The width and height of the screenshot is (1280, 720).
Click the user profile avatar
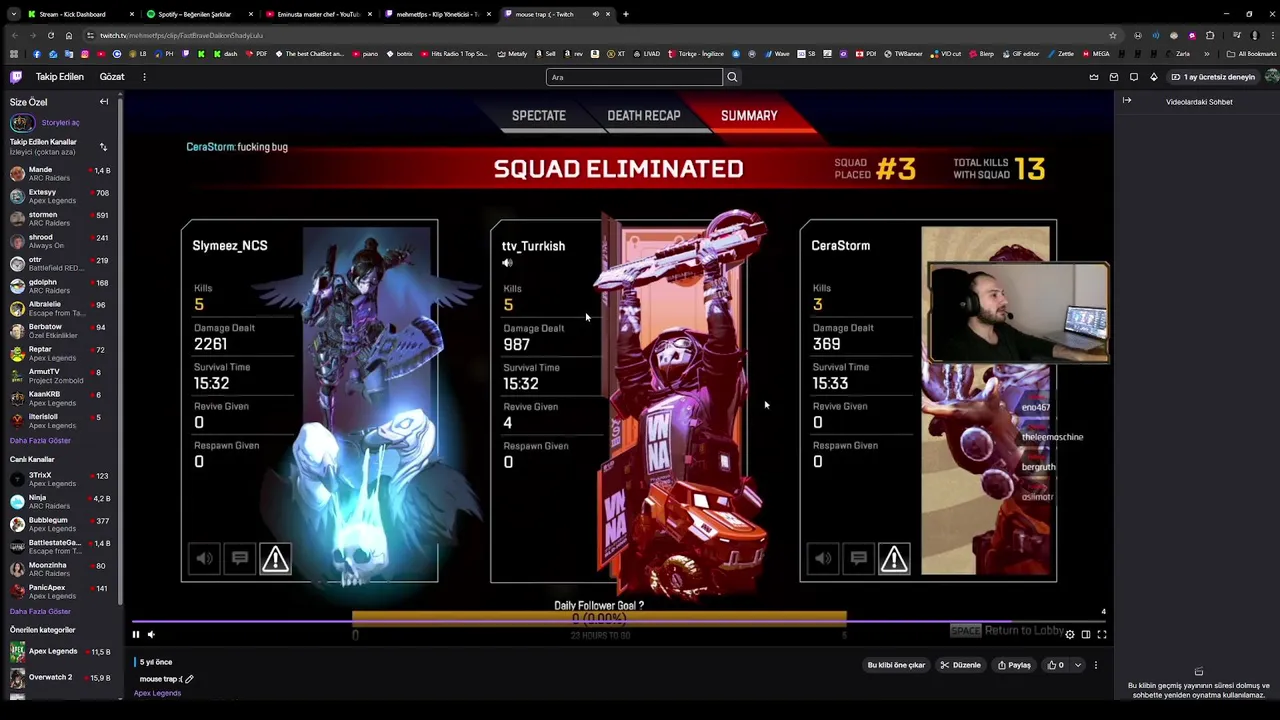pyautogui.click(x=1271, y=77)
